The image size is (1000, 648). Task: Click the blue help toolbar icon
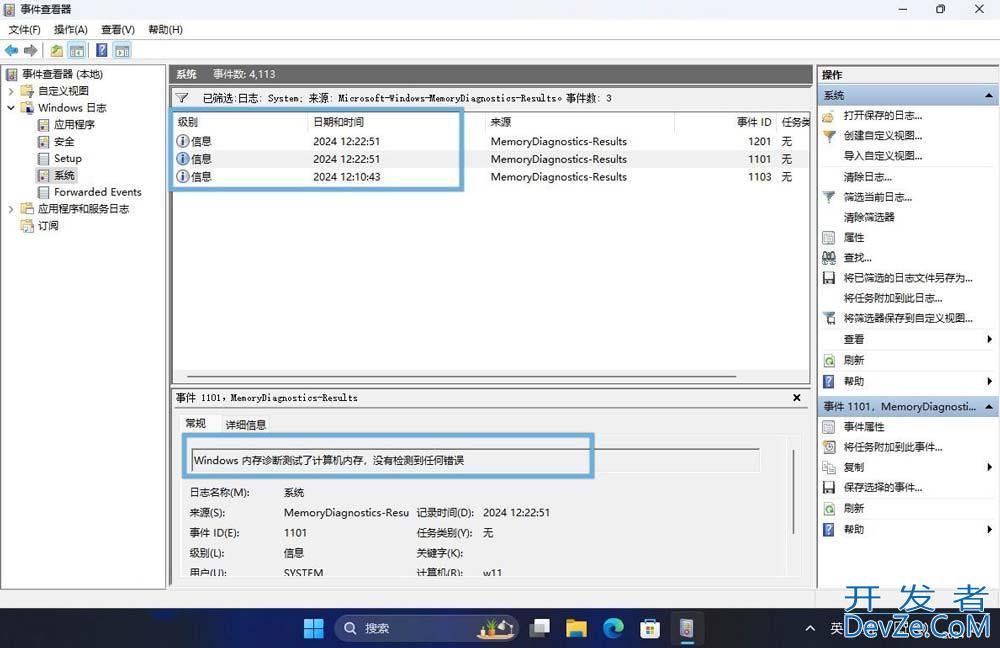click(x=101, y=50)
